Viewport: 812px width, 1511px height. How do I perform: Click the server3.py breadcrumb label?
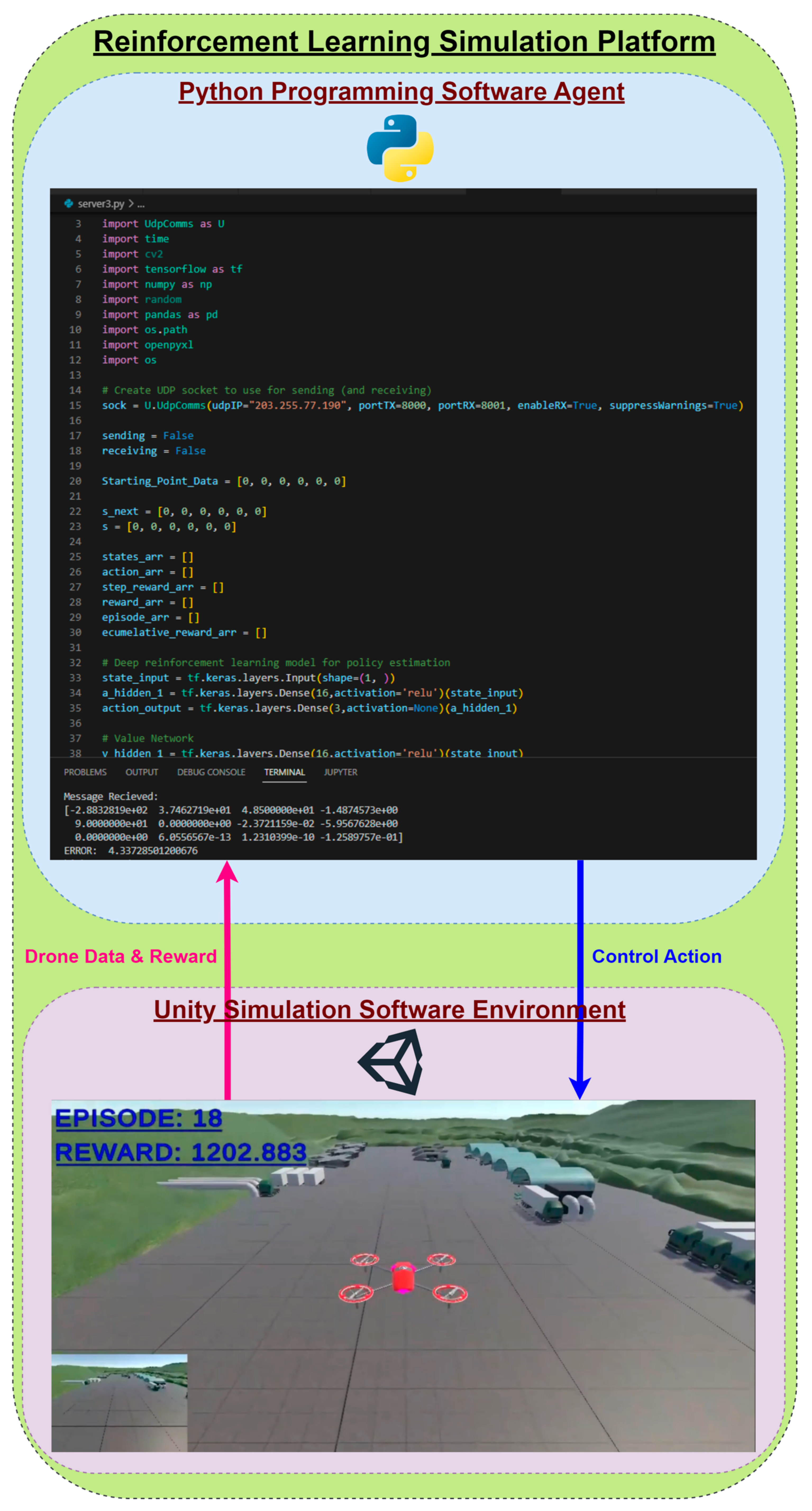coord(101,204)
